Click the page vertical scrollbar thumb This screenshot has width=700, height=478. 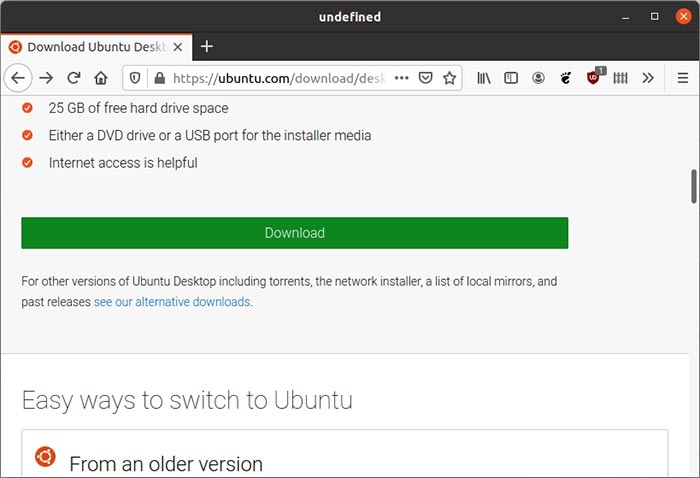tap(694, 186)
